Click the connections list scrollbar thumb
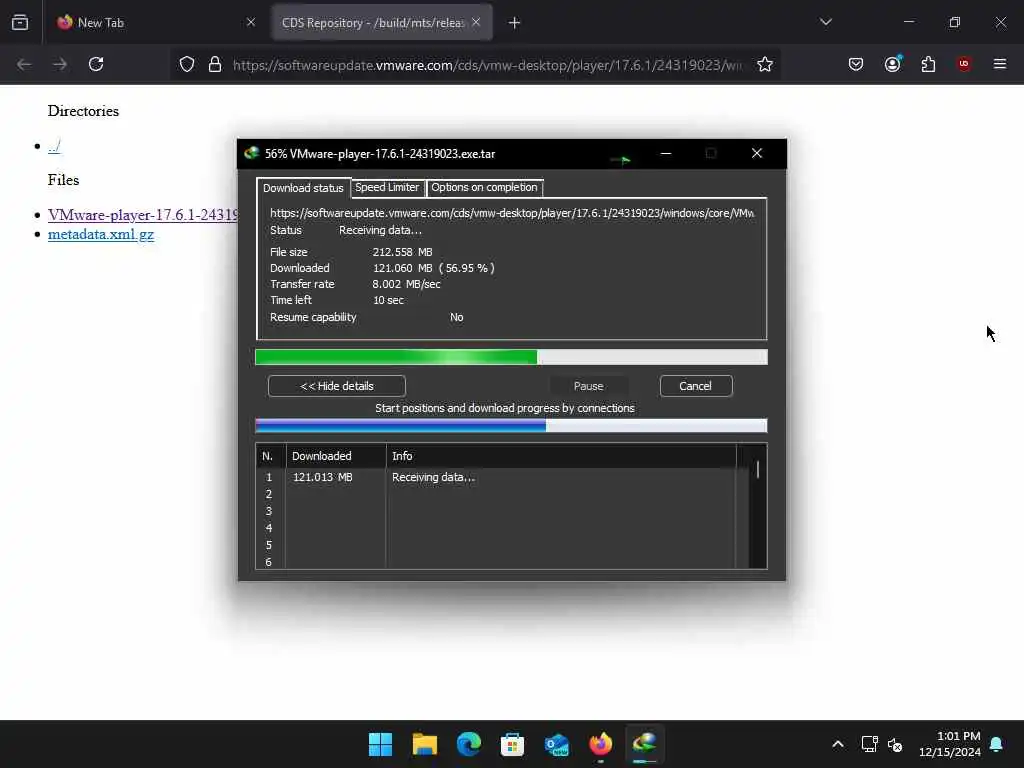This screenshot has width=1024, height=768. (758, 470)
